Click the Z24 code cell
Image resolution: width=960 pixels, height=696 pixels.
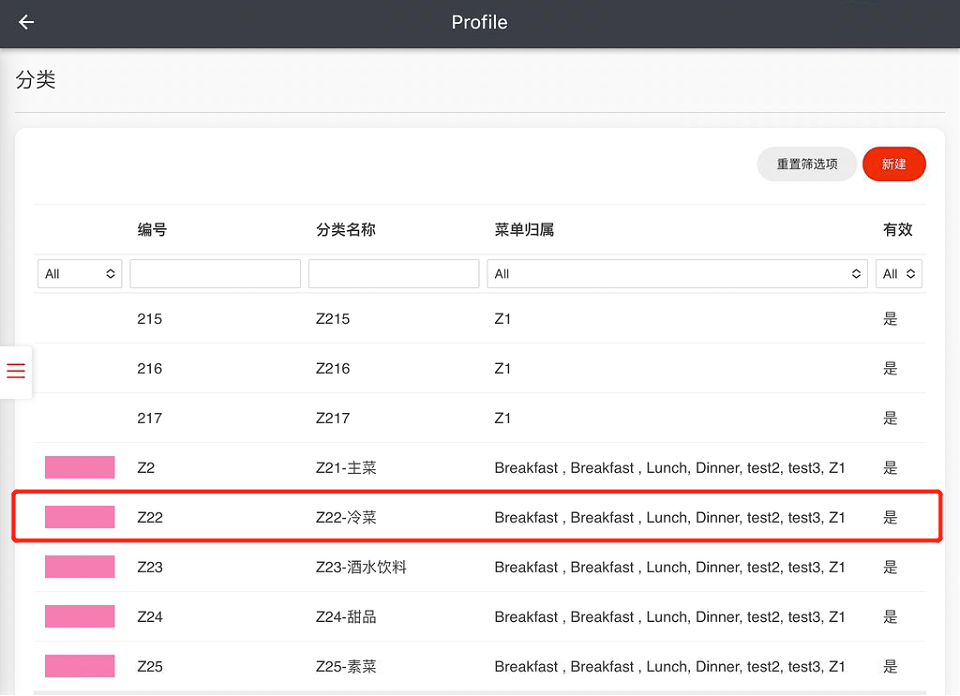click(150, 616)
